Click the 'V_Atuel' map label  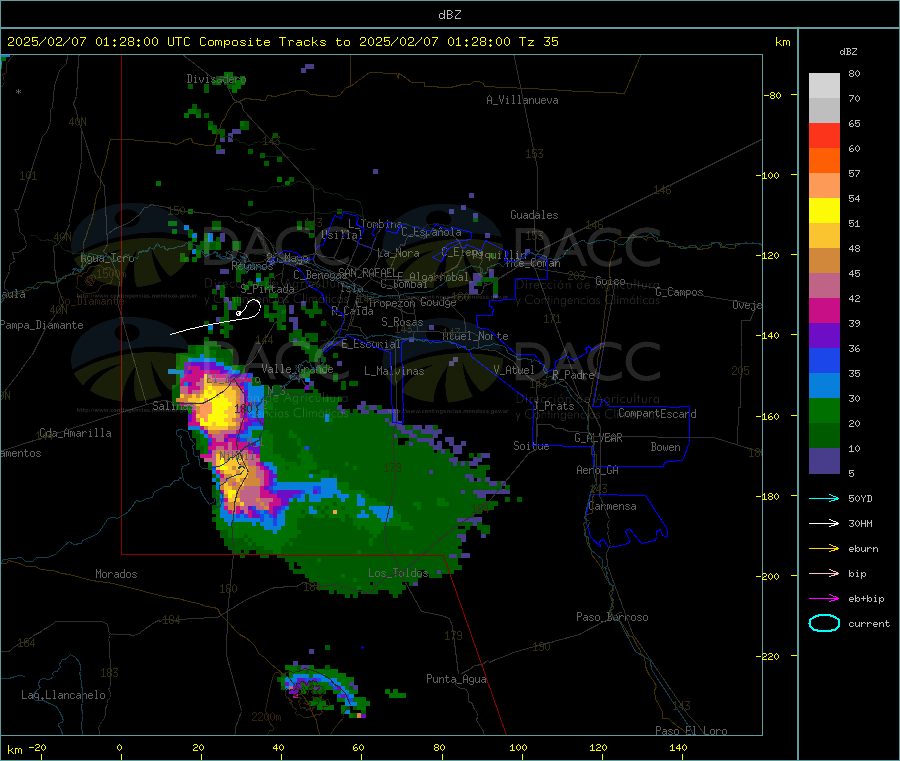514,370
